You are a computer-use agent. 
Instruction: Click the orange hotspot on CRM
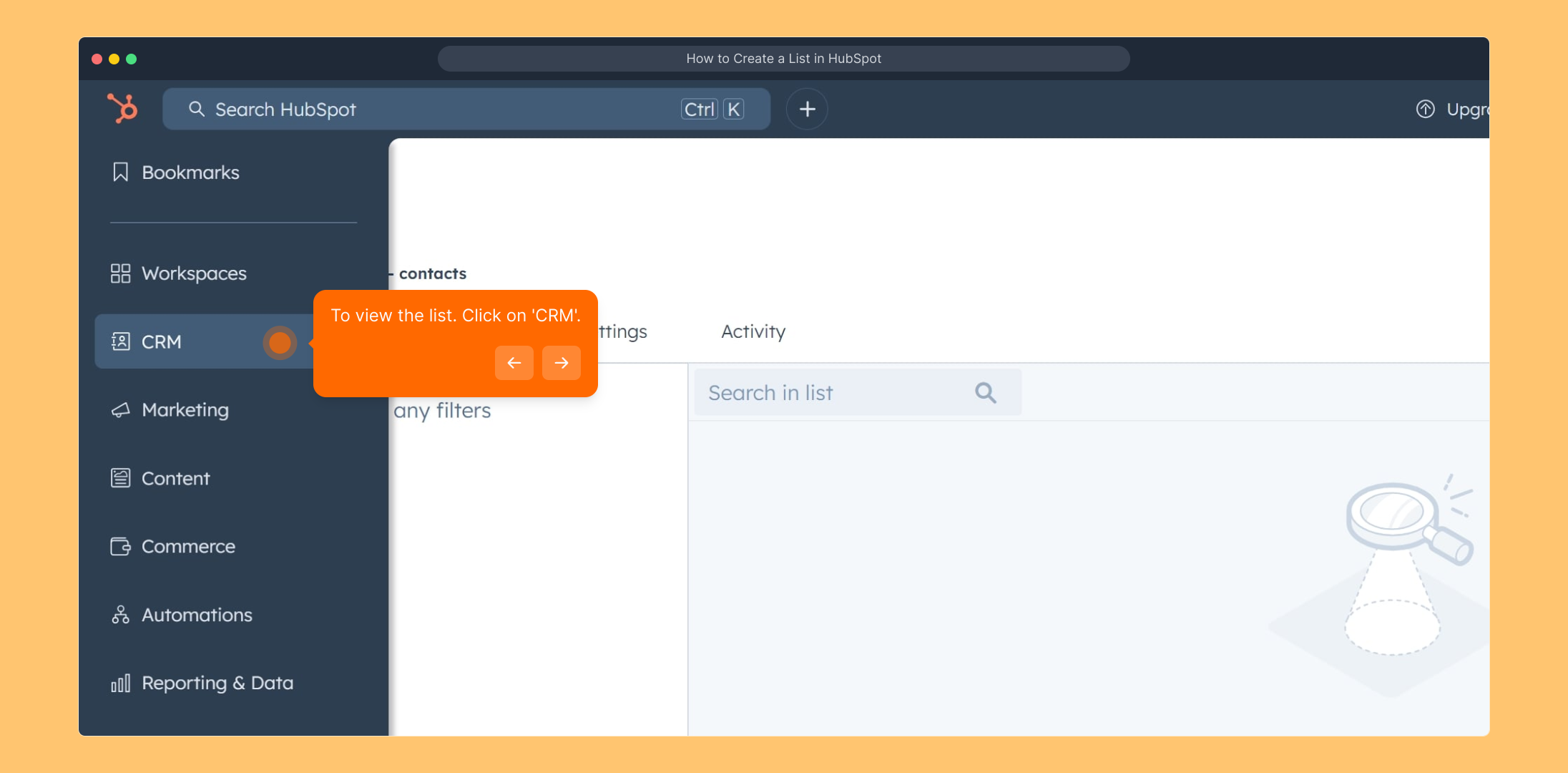tap(279, 343)
